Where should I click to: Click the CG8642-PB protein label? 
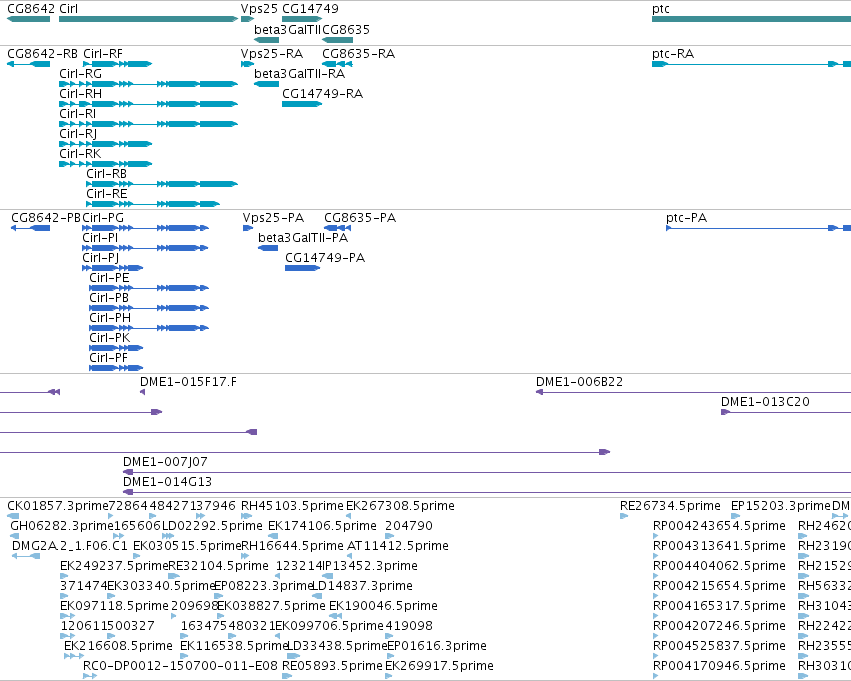click(46, 218)
